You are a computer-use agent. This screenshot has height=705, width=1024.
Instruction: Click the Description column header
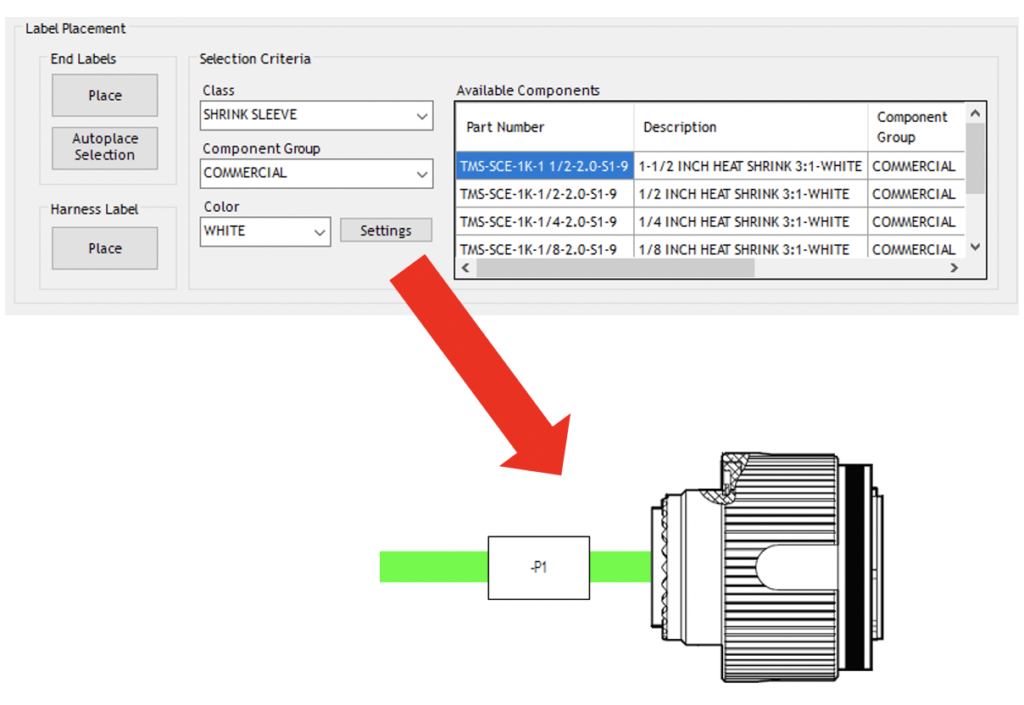[x=680, y=127]
